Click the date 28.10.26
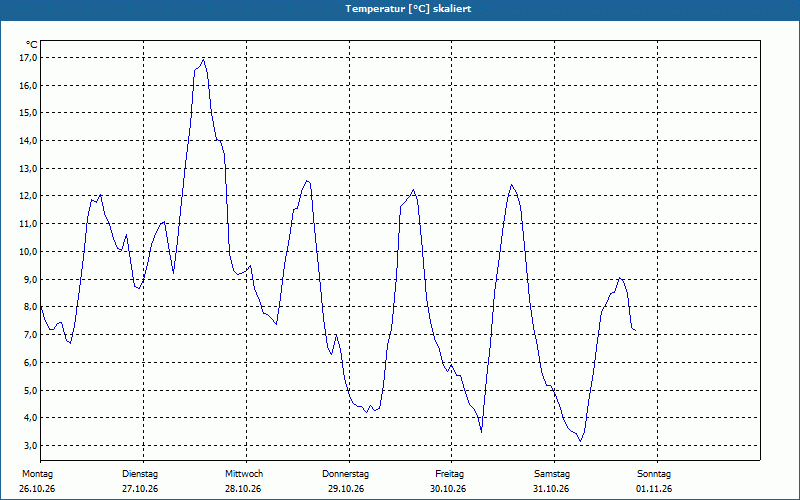 (243, 489)
